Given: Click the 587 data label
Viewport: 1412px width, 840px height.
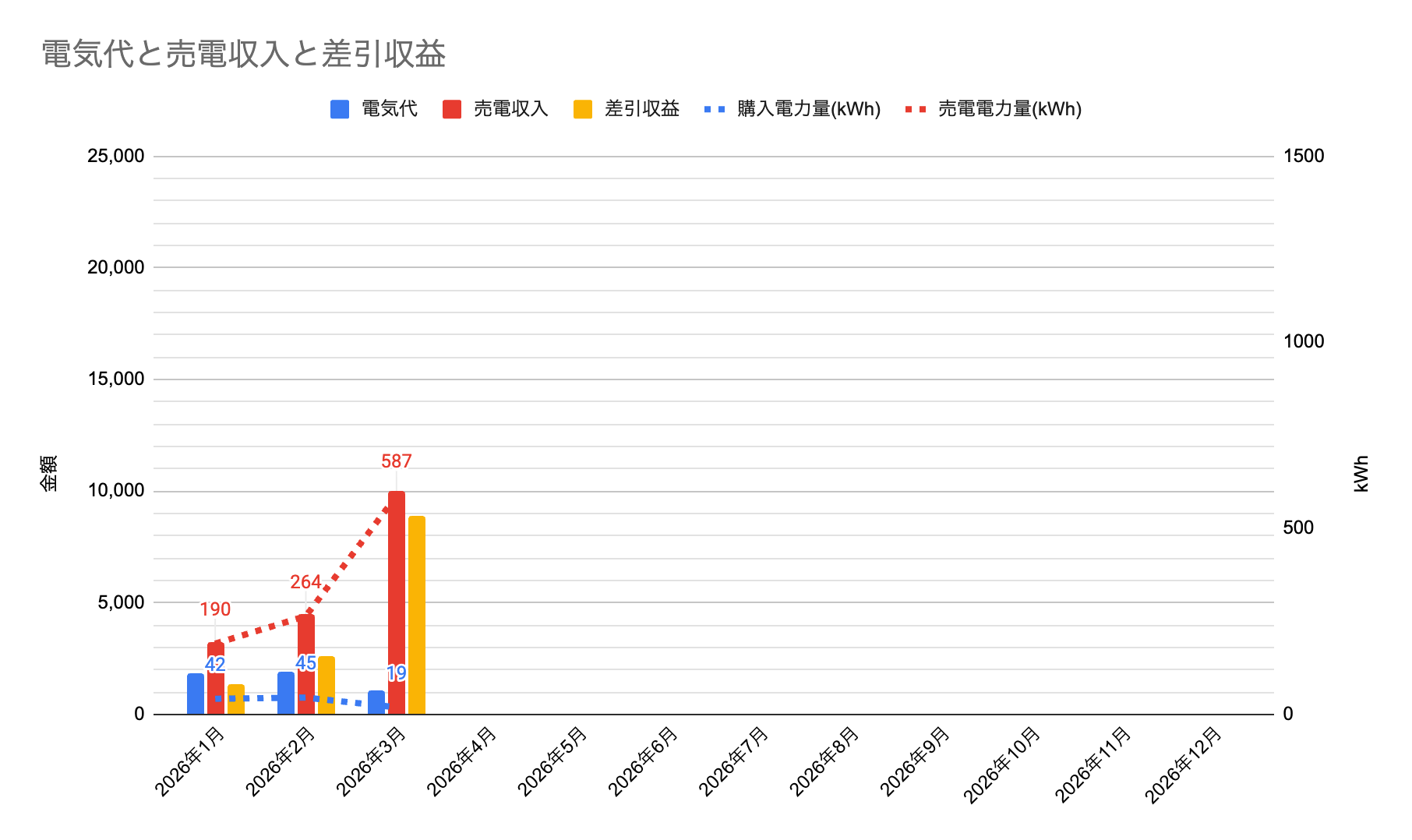Looking at the screenshot, I should (396, 461).
